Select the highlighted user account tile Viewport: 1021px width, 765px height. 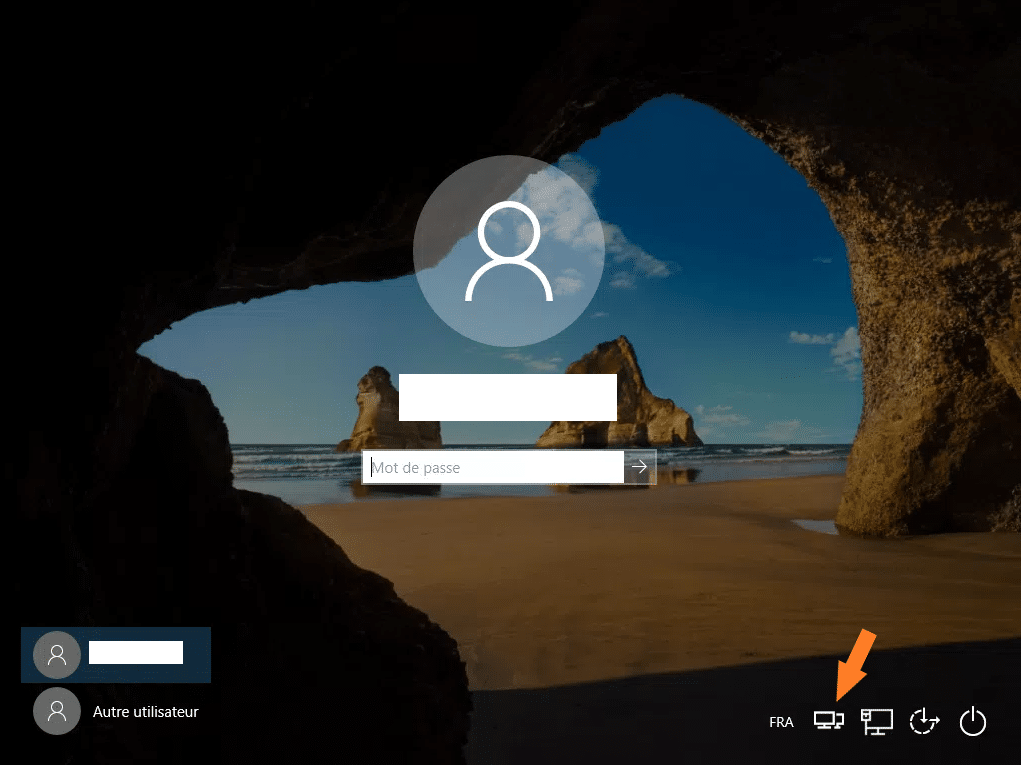(x=116, y=654)
